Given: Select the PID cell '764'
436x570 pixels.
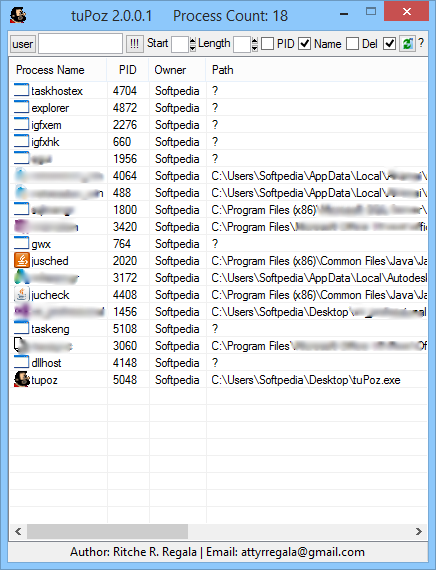Looking at the screenshot, I should coord(122,244).
